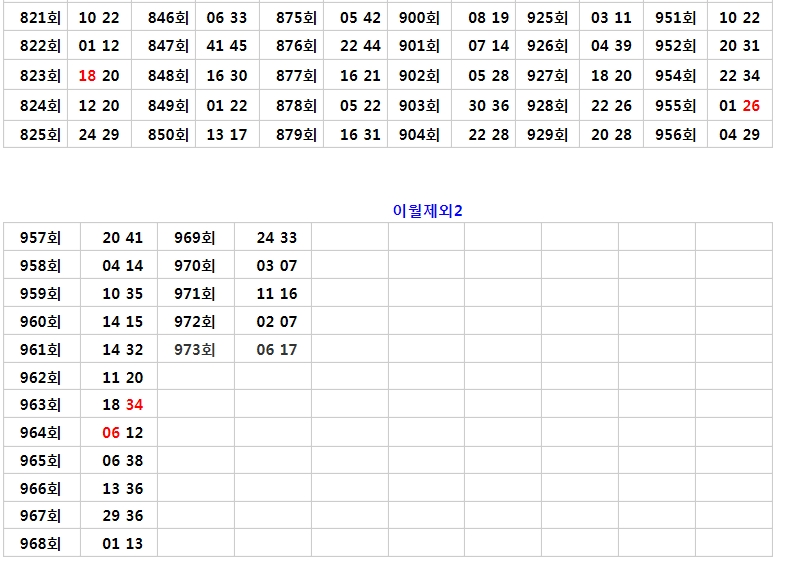
Task: Click the 01 26 cell beside 955회
Action: [x=739, y=105]
